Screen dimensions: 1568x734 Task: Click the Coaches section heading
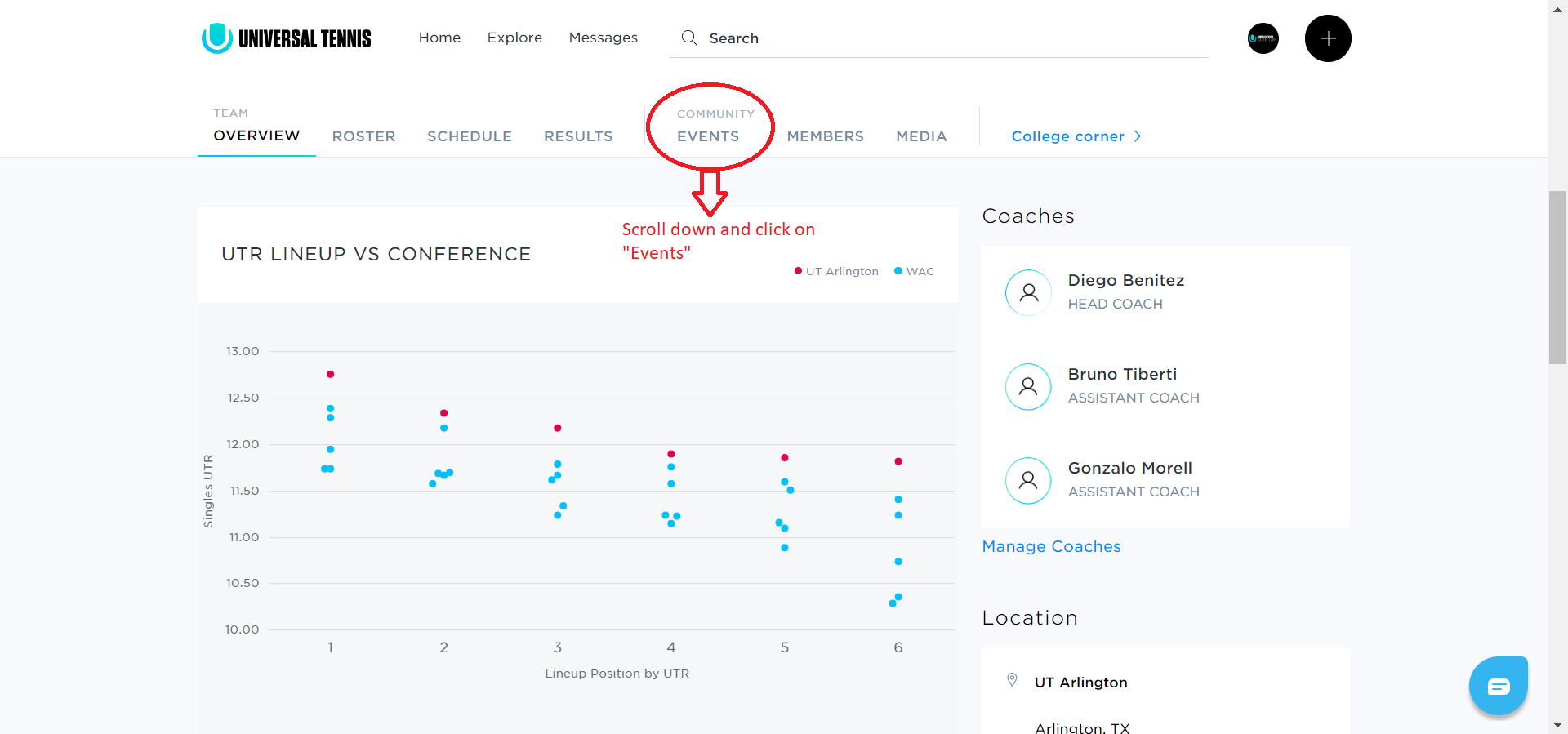coord(1027,216)
